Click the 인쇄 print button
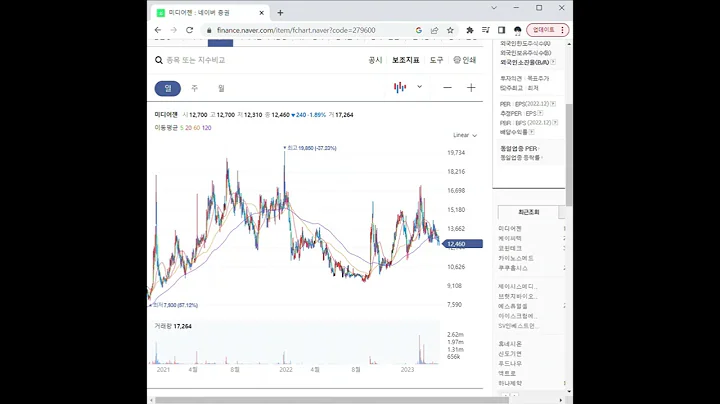 click(465, 60)
